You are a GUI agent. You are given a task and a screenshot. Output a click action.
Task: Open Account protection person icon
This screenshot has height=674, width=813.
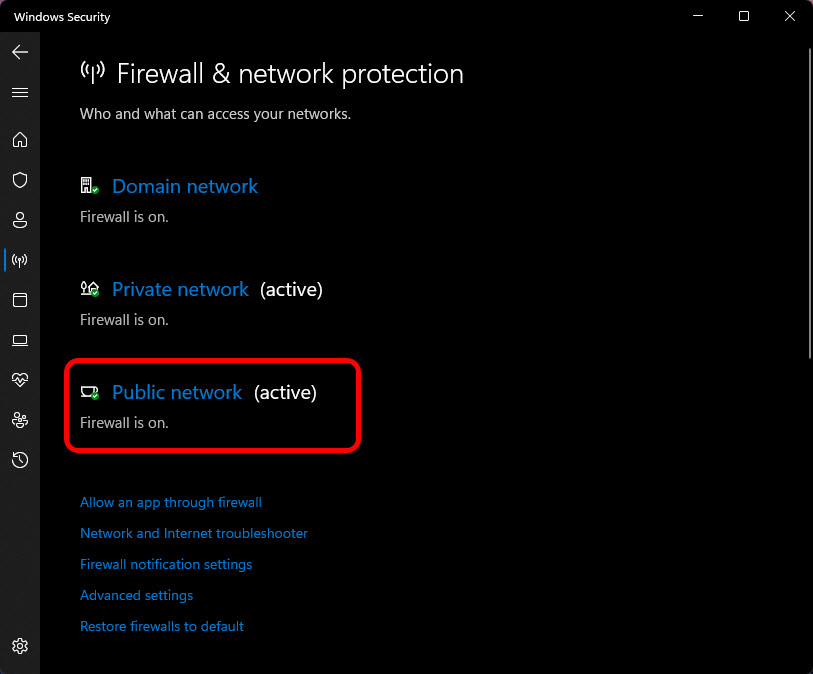click(x=20, y=220)
